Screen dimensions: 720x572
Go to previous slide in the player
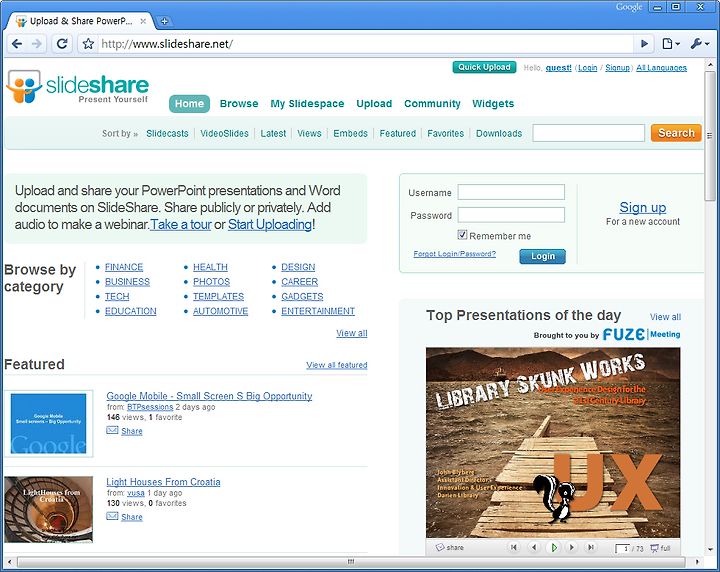[534, 547]
